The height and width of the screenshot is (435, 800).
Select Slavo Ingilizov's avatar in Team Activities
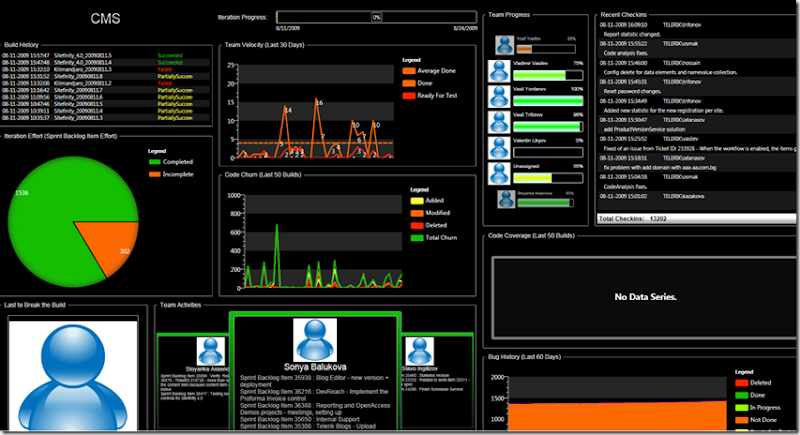(x=419, y=351)
